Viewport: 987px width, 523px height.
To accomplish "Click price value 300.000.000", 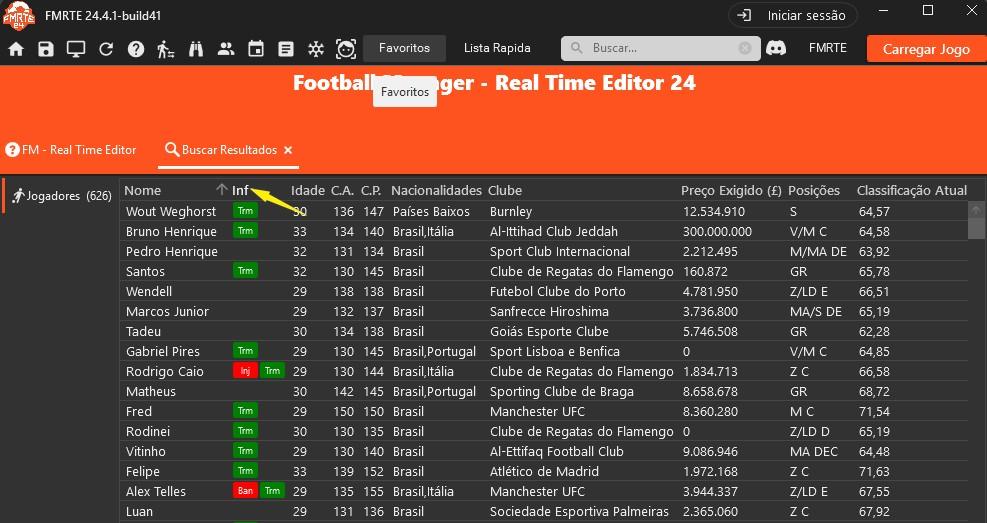I will click(x=718, y=232).
